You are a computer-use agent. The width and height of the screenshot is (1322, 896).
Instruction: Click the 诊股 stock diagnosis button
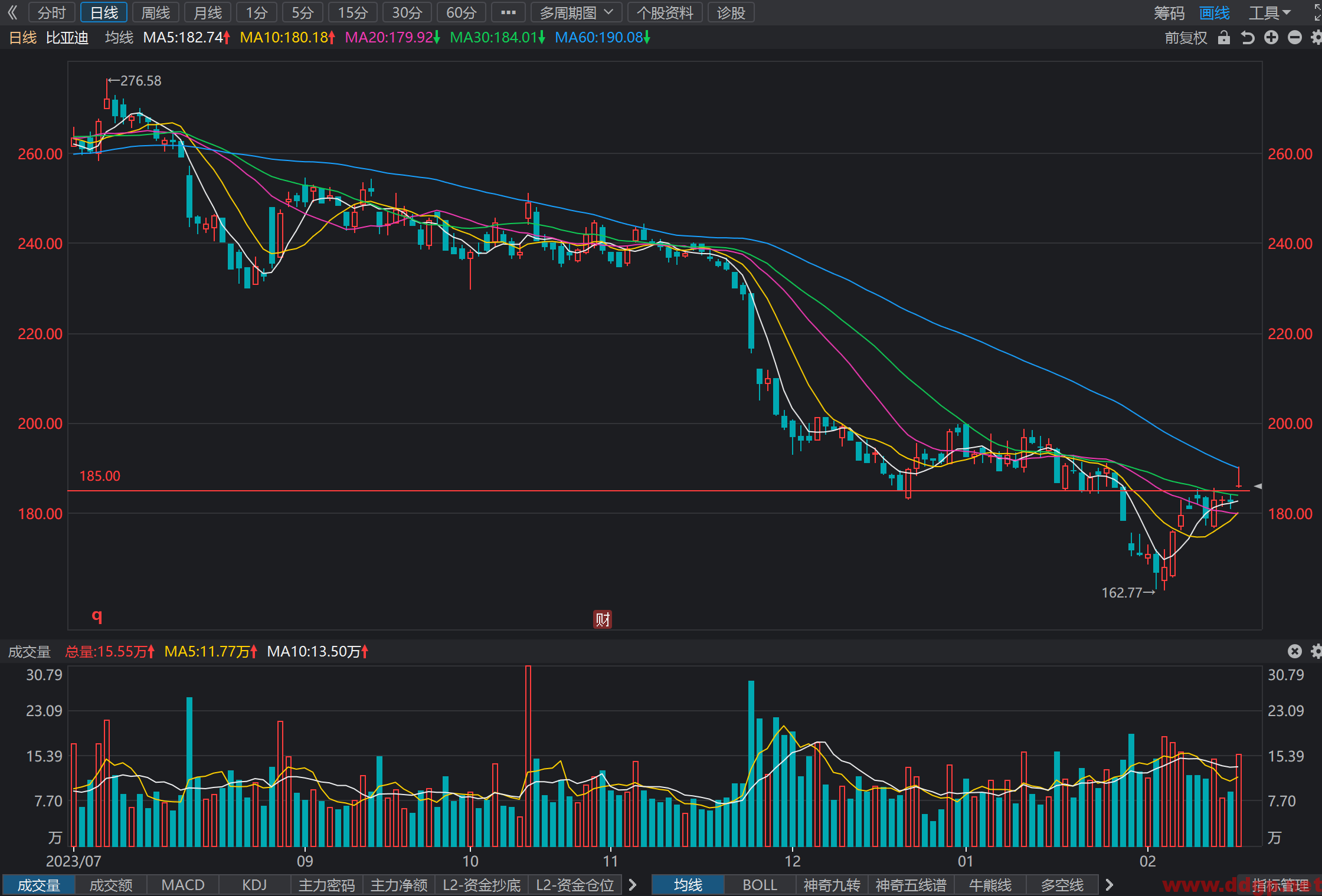click(x=731, y=12)
